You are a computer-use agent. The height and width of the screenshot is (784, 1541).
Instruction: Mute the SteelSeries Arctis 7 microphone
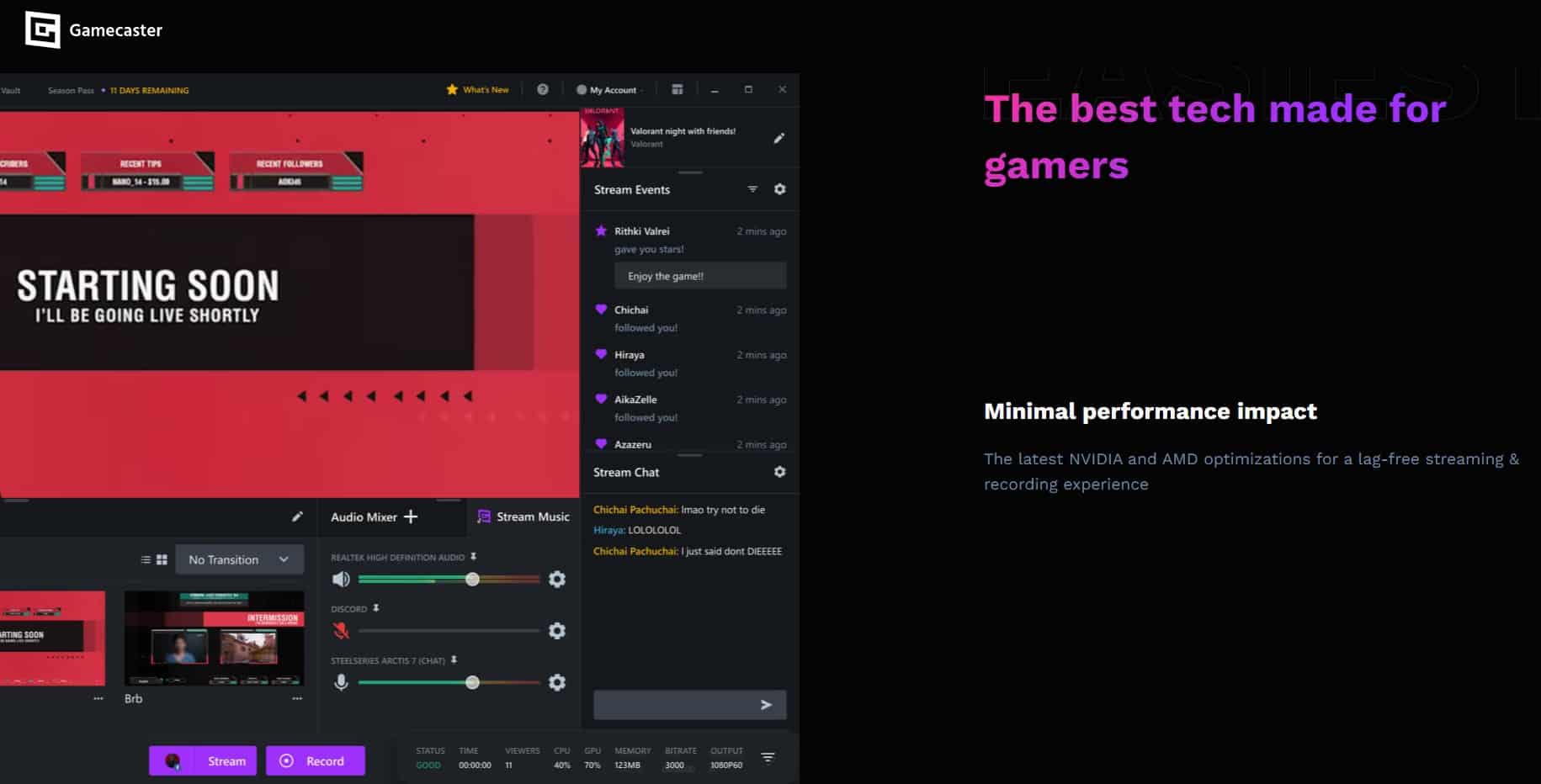(341, 682)
